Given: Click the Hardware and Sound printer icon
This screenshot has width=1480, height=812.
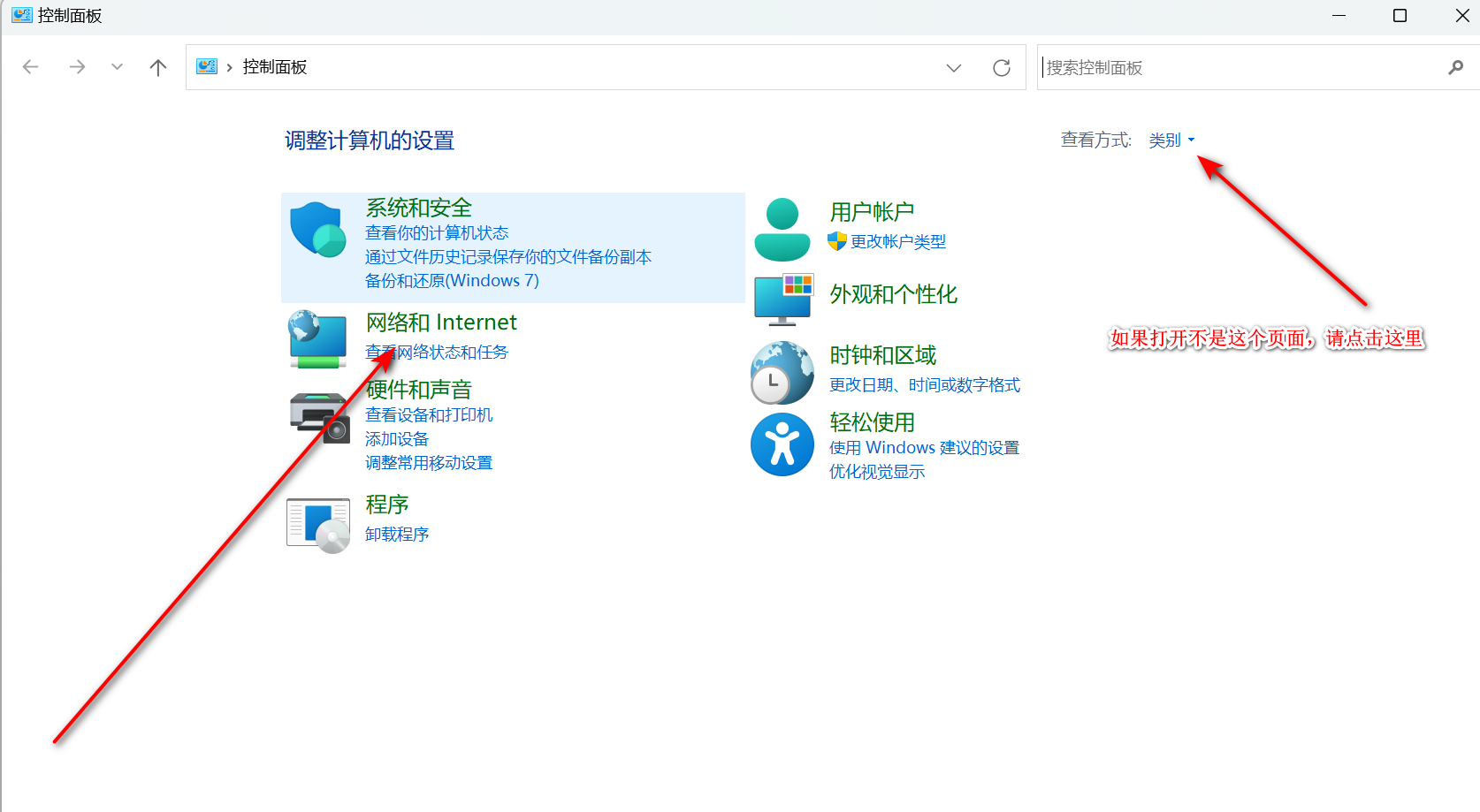Looking at the screenshot, I should click(x=319, y=417).
